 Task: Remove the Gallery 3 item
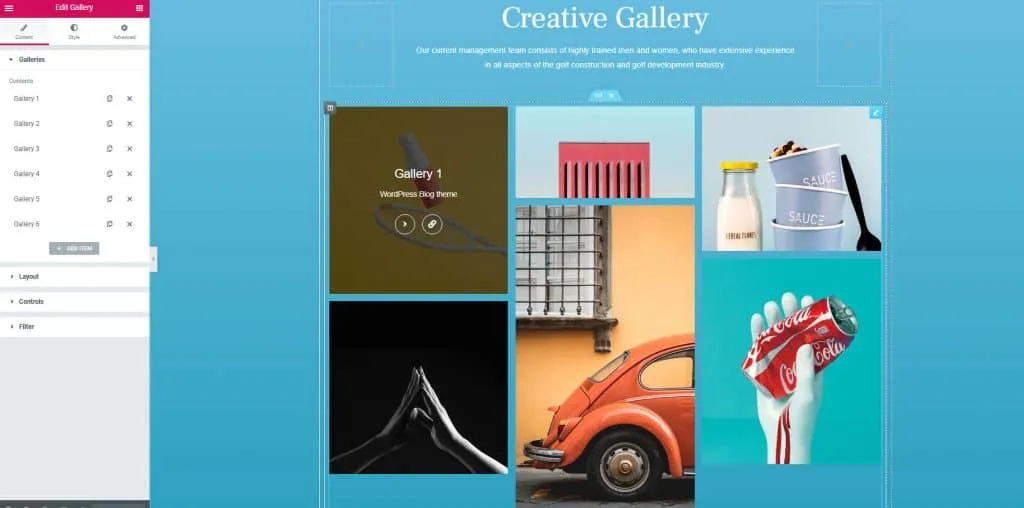click(129, 149)
